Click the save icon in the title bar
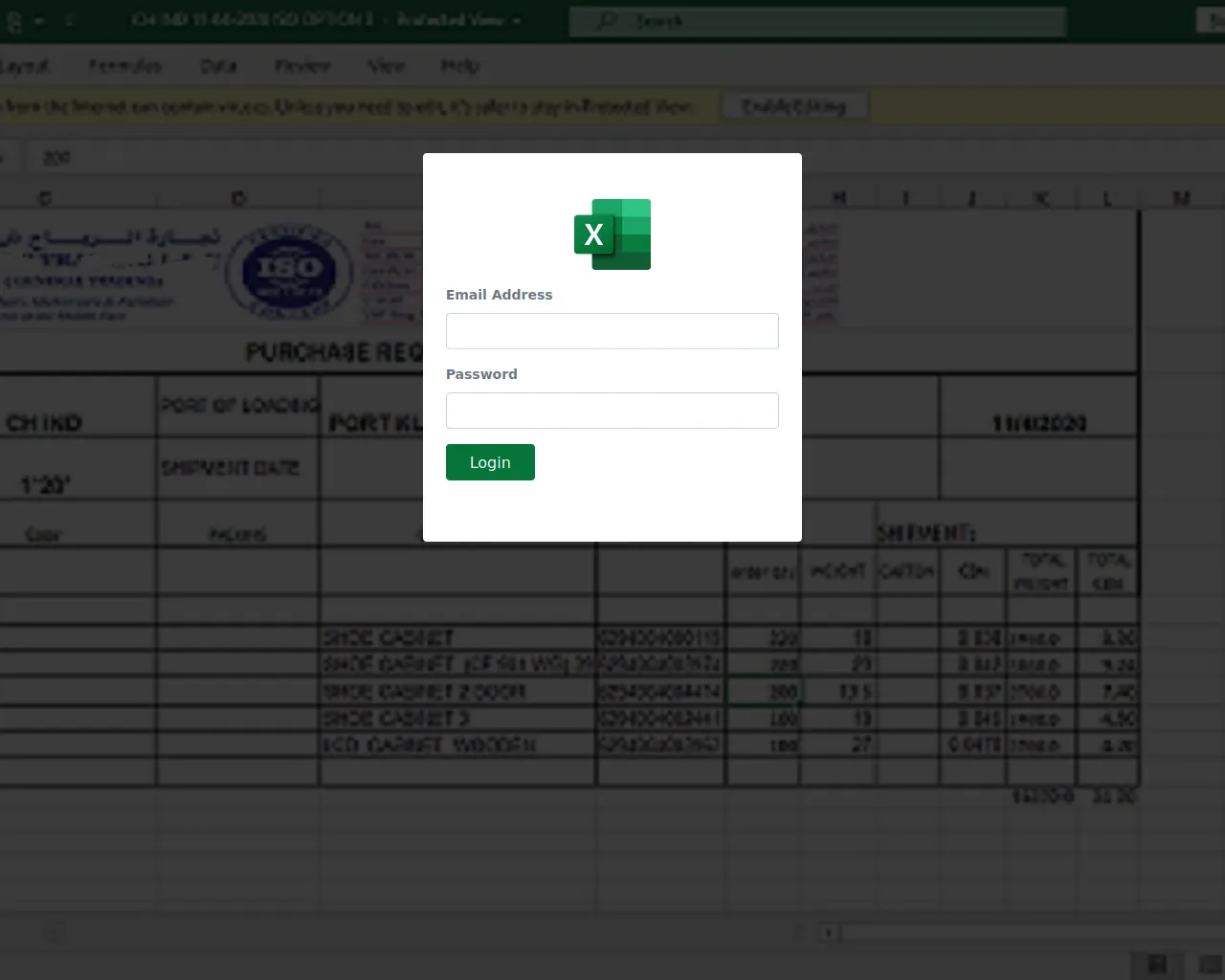Image resolution: width=1225 pixels, height=980 pixels. (14, 21)
